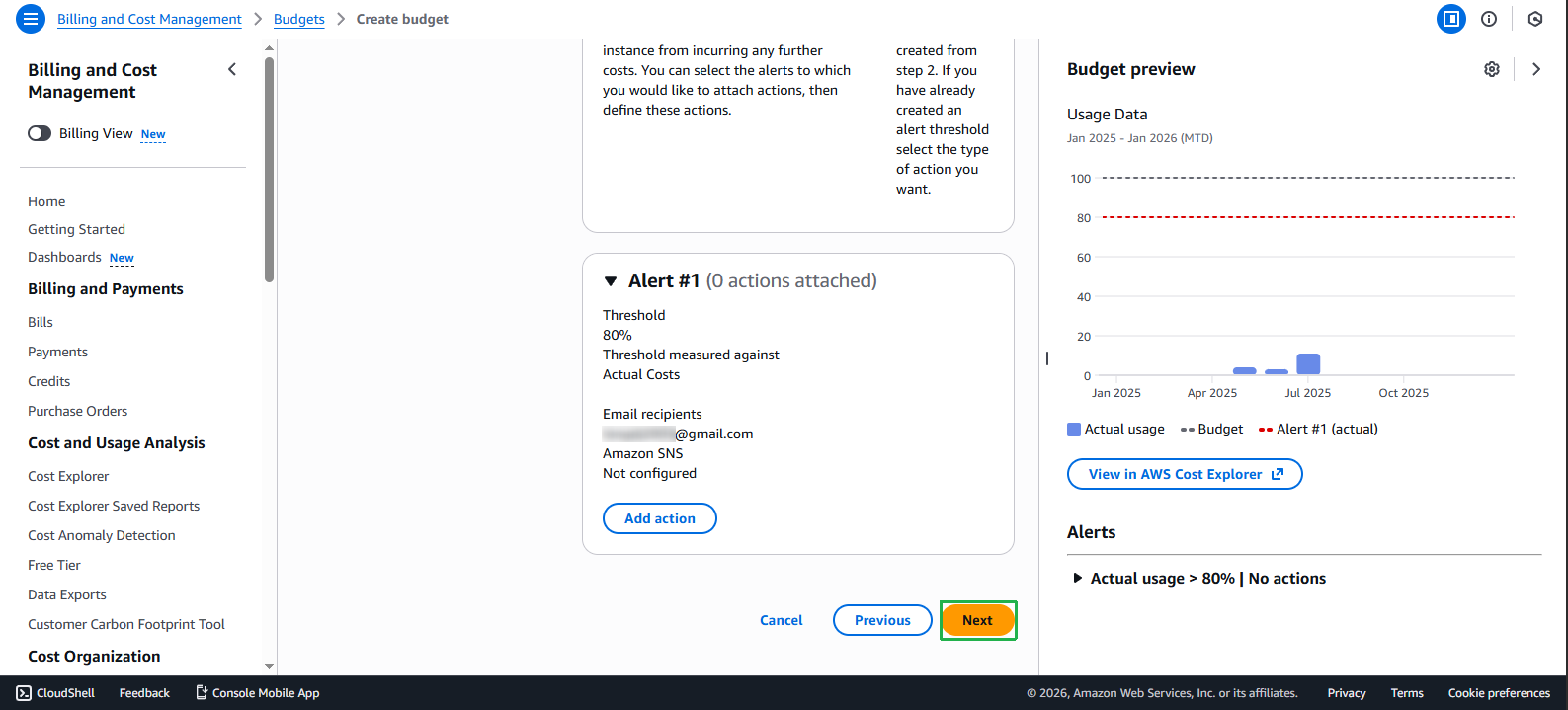Expand the Actual usage > 80% alert
The height and width of the screenshot is (710, 1568).
[x=1077, y=578]
